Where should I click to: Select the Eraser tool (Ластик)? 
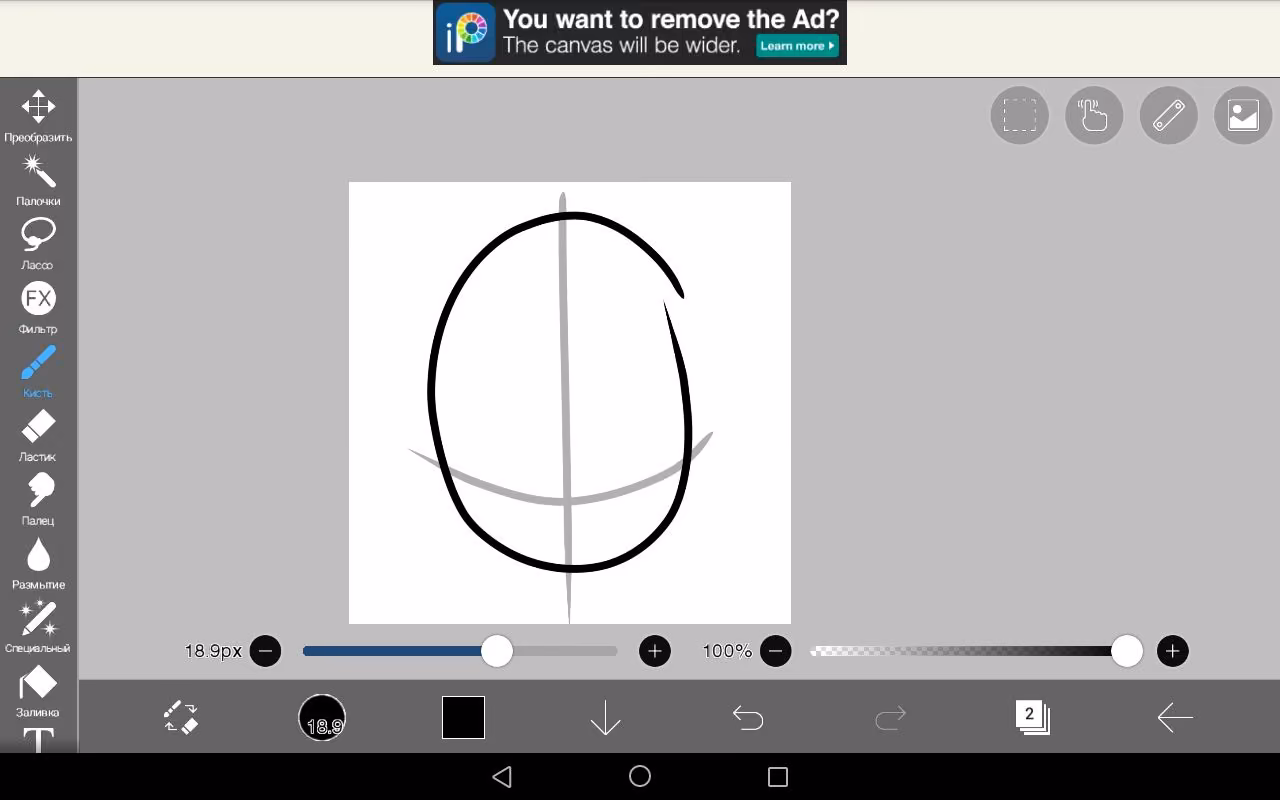pos(38,436)
